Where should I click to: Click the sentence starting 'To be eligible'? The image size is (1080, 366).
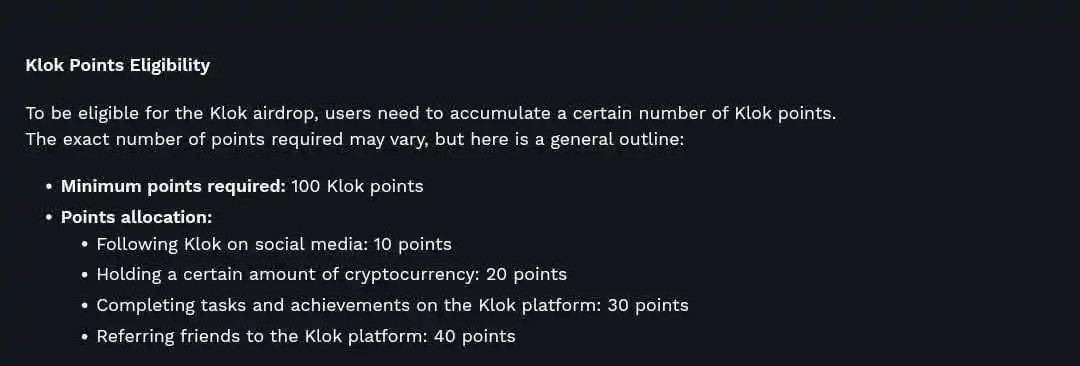pos(430,113)
